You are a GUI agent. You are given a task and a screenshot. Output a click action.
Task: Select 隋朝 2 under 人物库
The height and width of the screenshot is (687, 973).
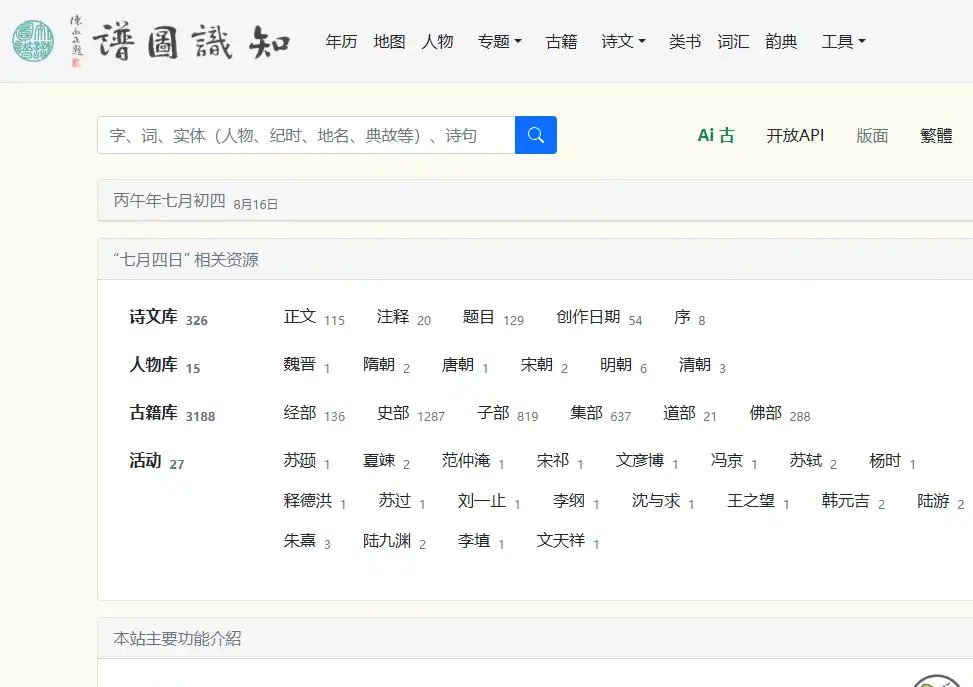tap(387, 365)
